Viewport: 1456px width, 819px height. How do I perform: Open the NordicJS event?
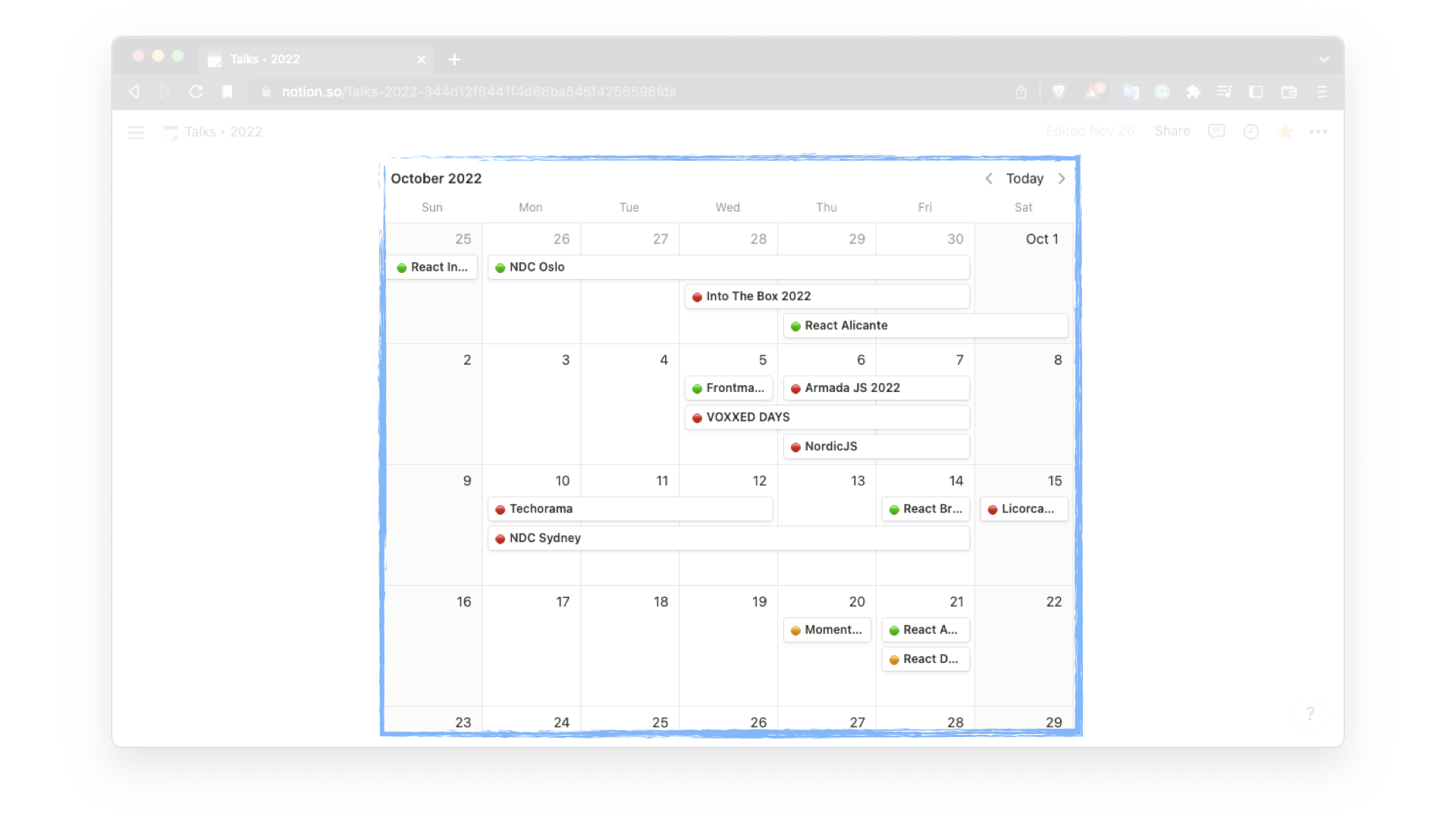click(x=876, y=447)
